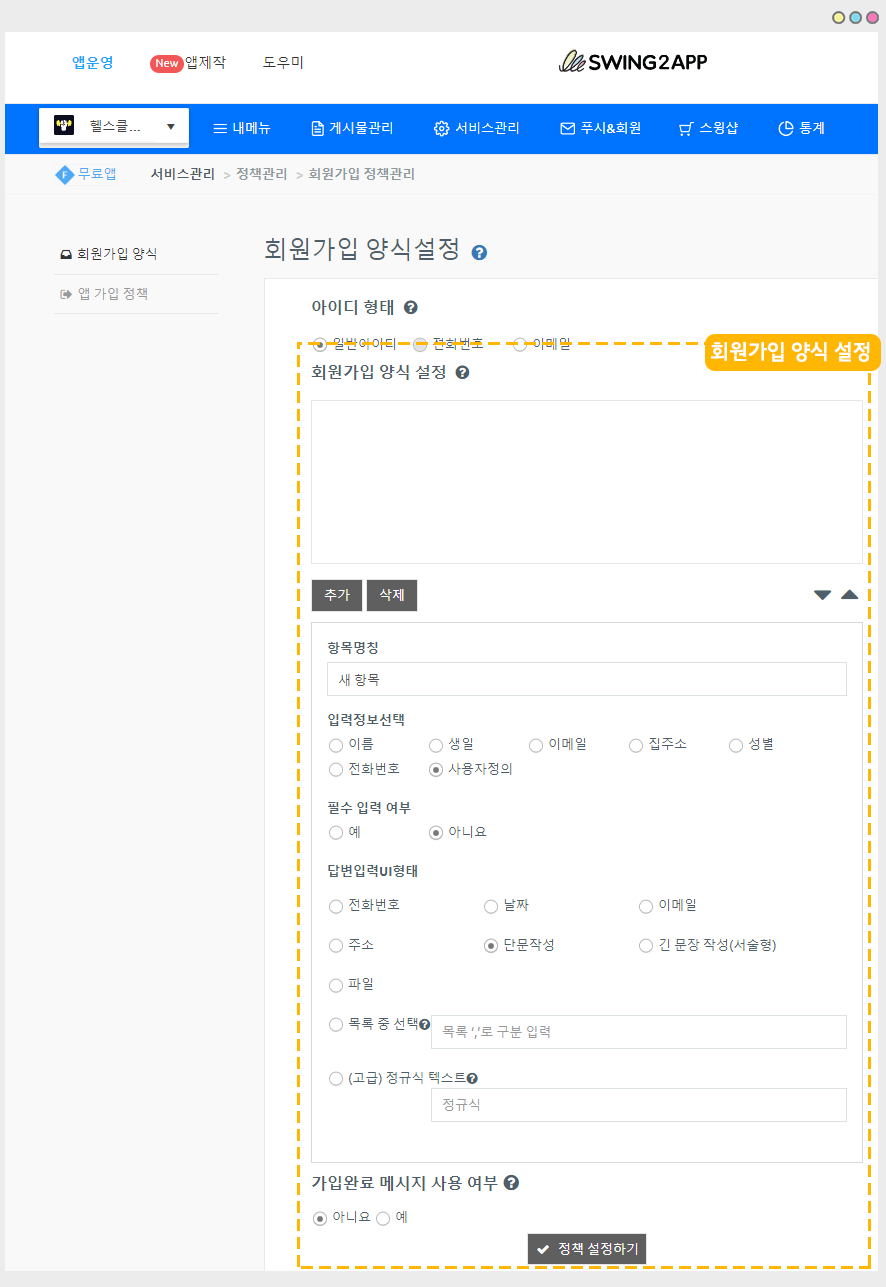Click the 정규식 input field
Screen dimensions: 886x1287
[x=638, y=1105]
